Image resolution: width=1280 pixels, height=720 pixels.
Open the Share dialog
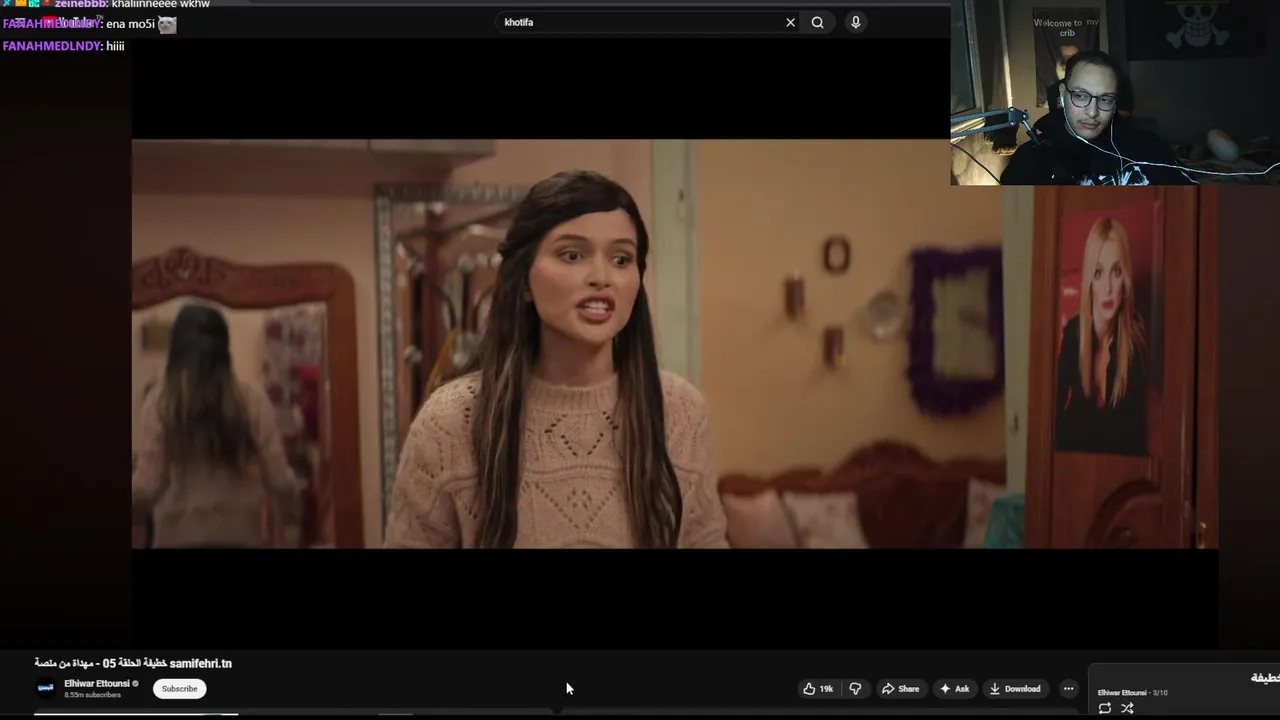tap(900, 689)
